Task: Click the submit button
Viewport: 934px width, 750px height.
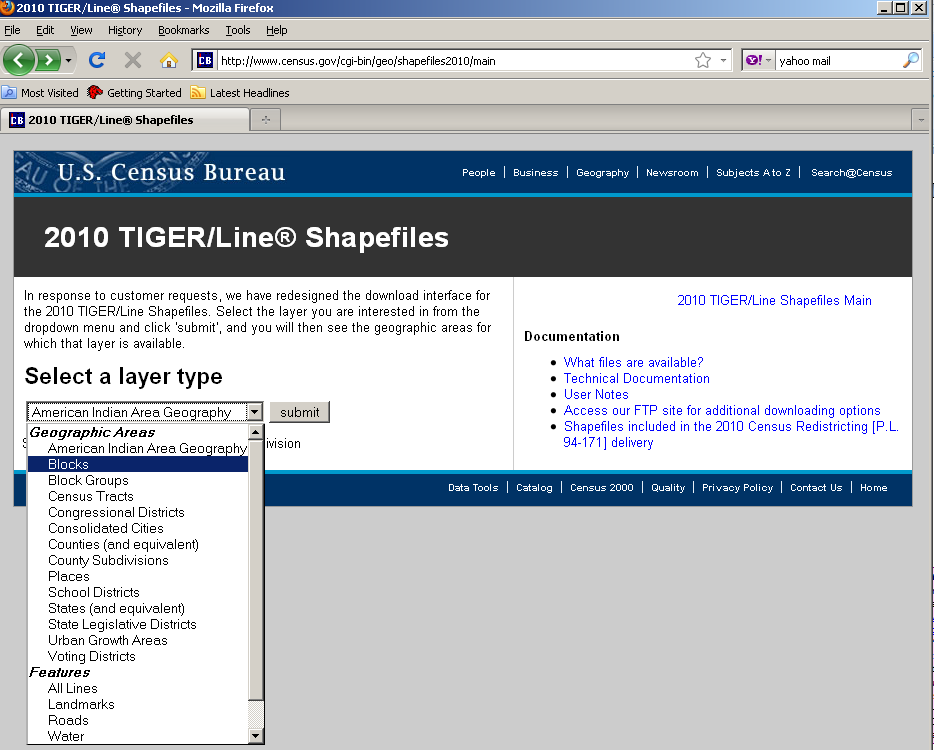Action: pyautogui.click(x=300, y=412)
